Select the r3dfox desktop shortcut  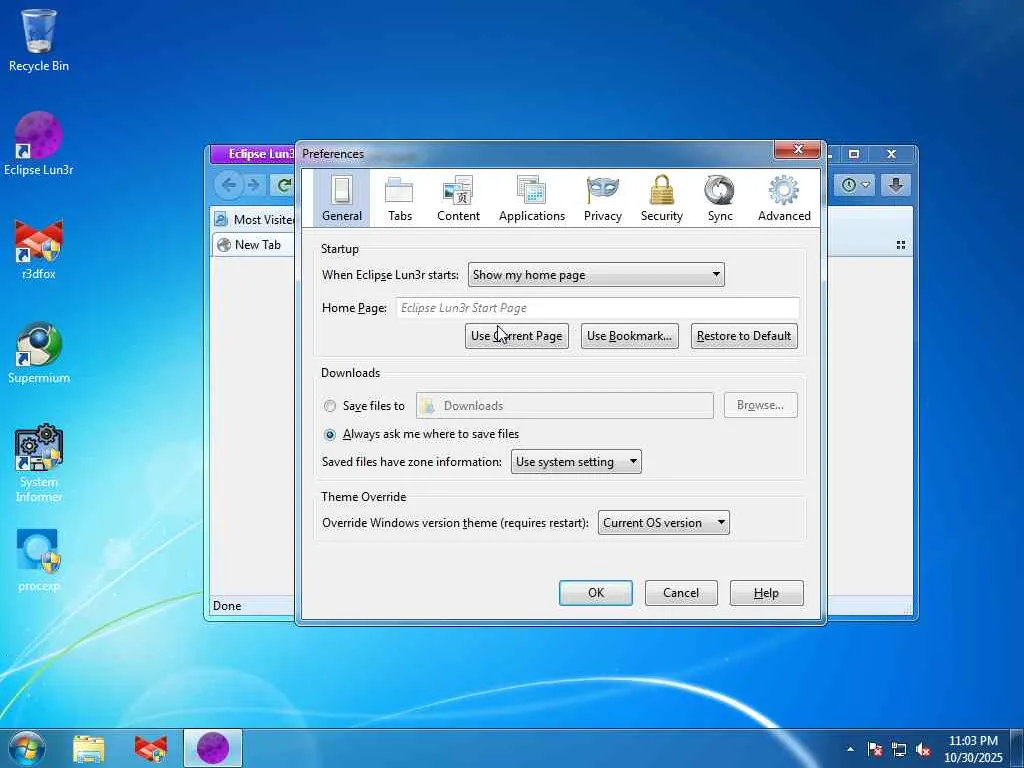(39, 249)
